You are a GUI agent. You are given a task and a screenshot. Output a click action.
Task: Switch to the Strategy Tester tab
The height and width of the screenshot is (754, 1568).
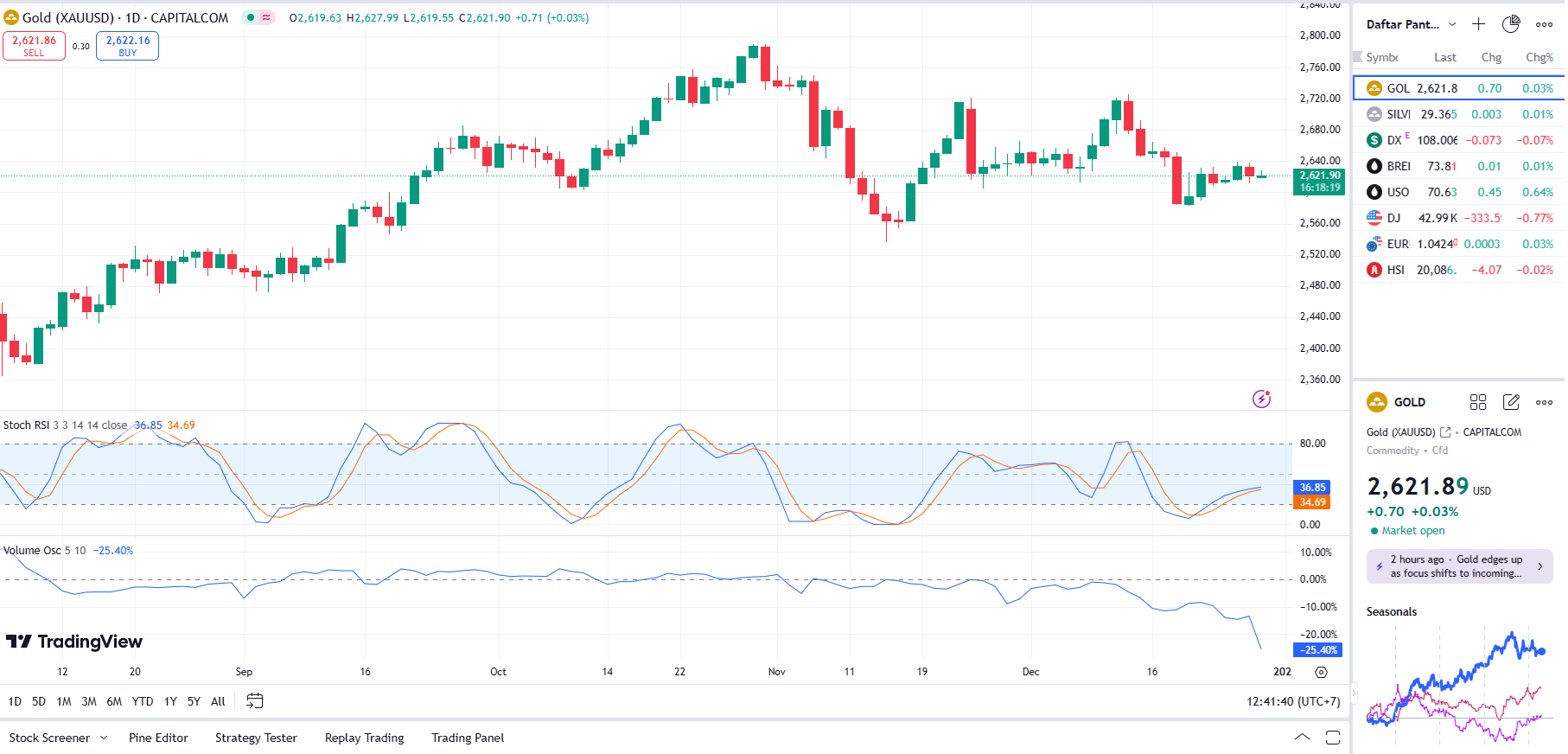coord(256,738)
